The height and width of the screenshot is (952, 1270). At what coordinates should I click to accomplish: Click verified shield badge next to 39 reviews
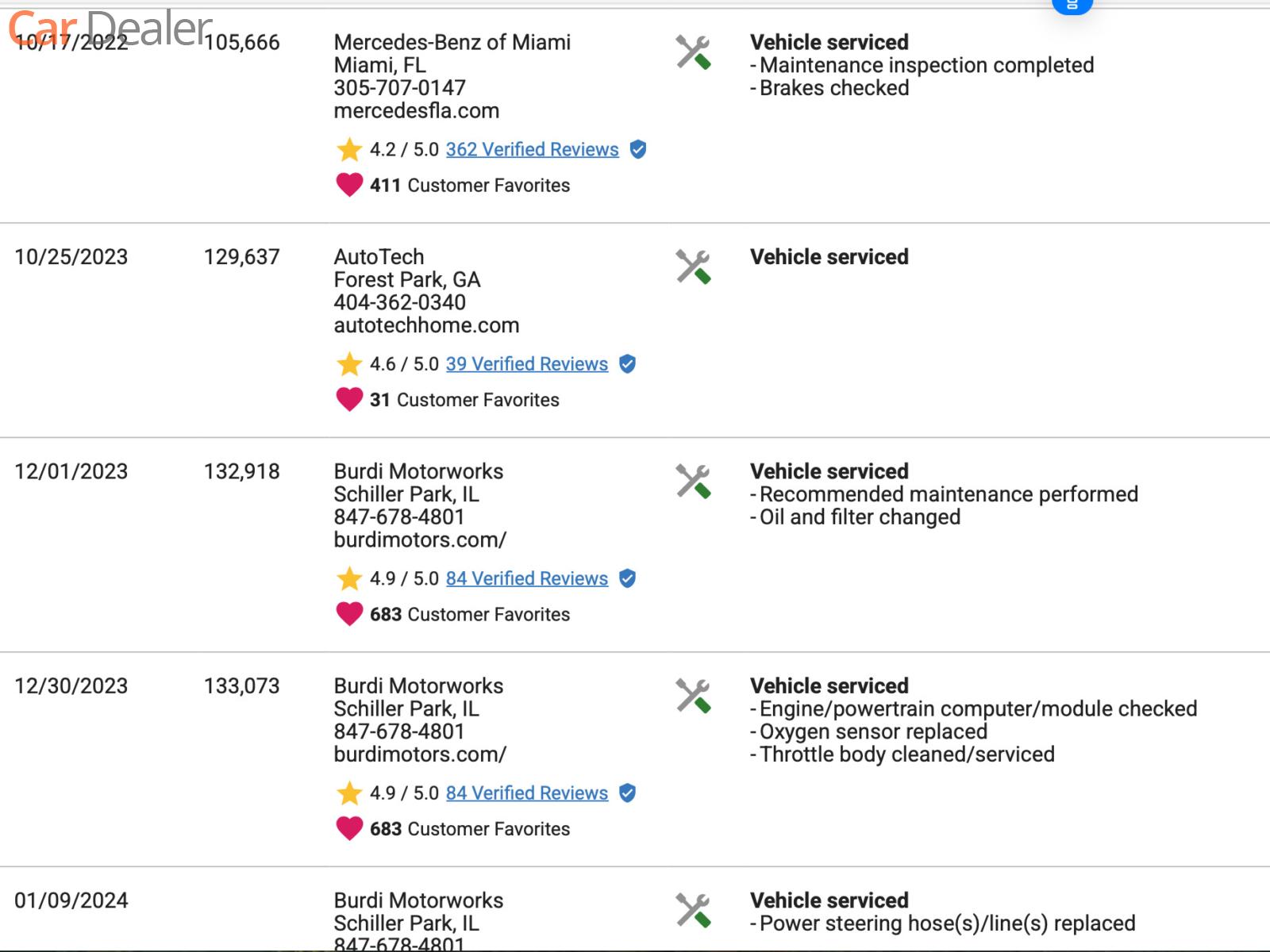point(627,364)
